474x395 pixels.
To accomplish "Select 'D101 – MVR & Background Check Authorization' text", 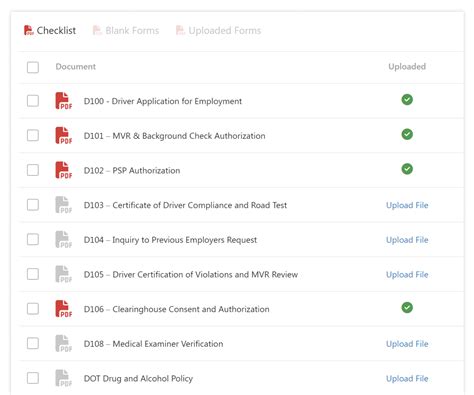I will 174,136.
